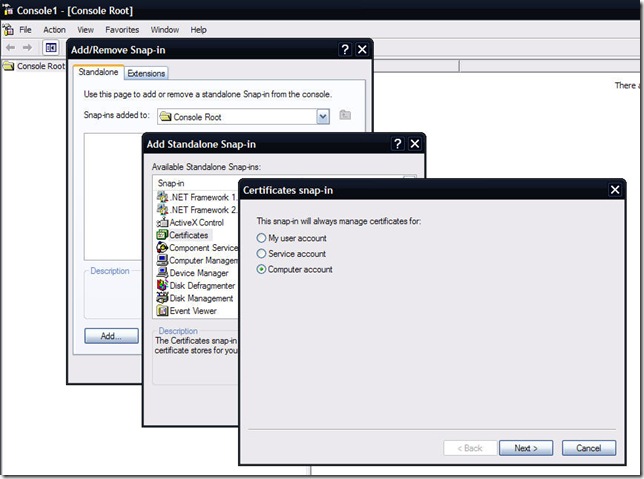644x479 pixels.
Task: Click Console Root folder icon in dropdown
Action: pos(166,117)
